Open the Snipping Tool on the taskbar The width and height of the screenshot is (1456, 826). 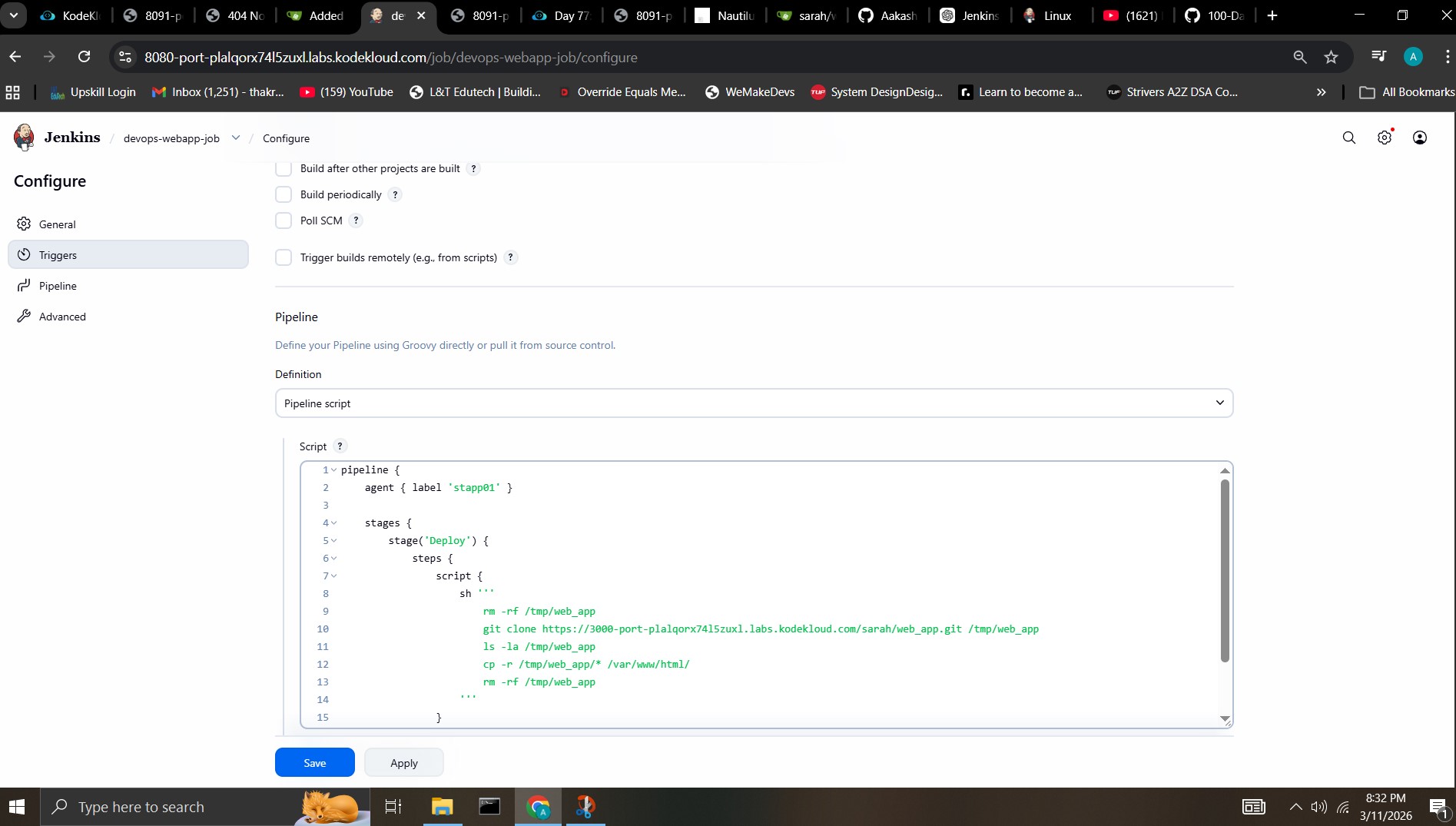tap(585, 807)
